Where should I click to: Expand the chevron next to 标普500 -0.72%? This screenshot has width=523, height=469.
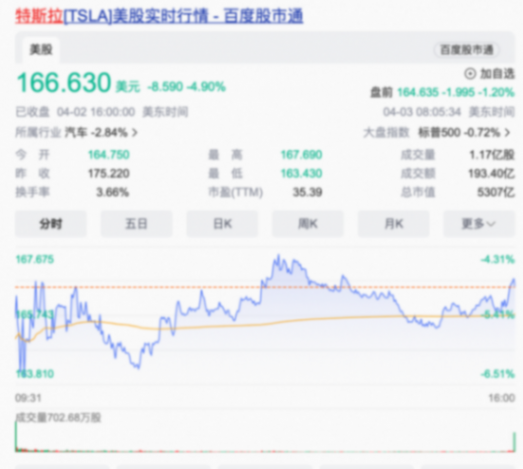point(507,133)
